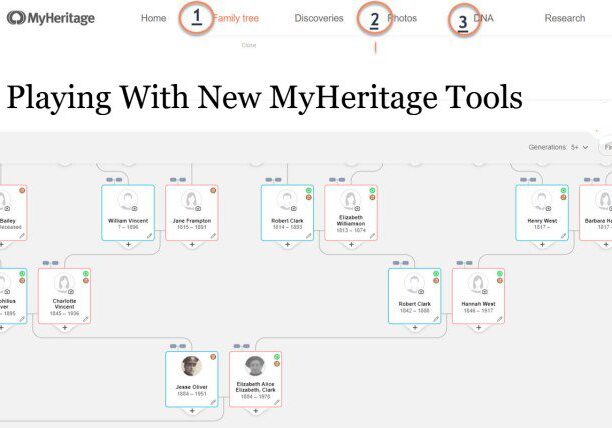Add a photo to William Vincent via camera icon

pyautogui.click(x=134, y=208)
